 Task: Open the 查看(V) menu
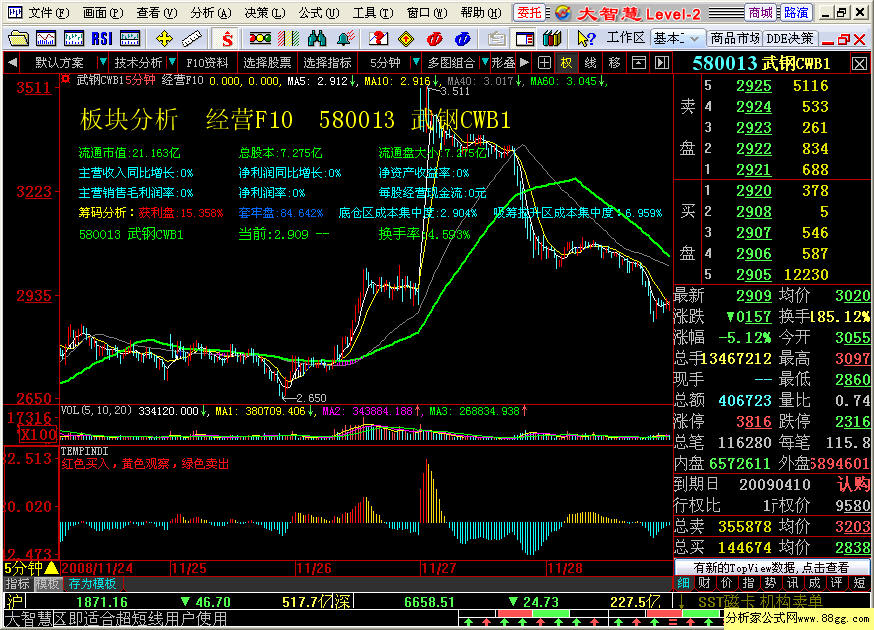pos(157,12)
